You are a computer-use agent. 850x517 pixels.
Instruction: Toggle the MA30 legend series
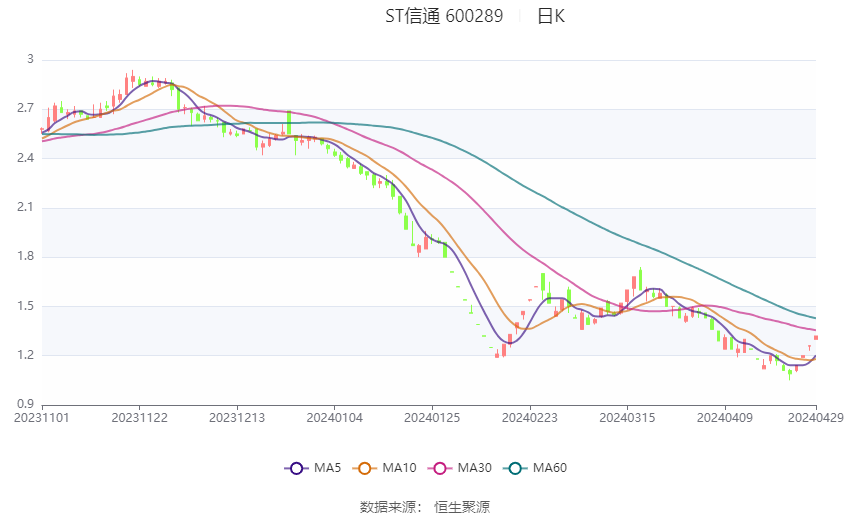click(460, 468)
